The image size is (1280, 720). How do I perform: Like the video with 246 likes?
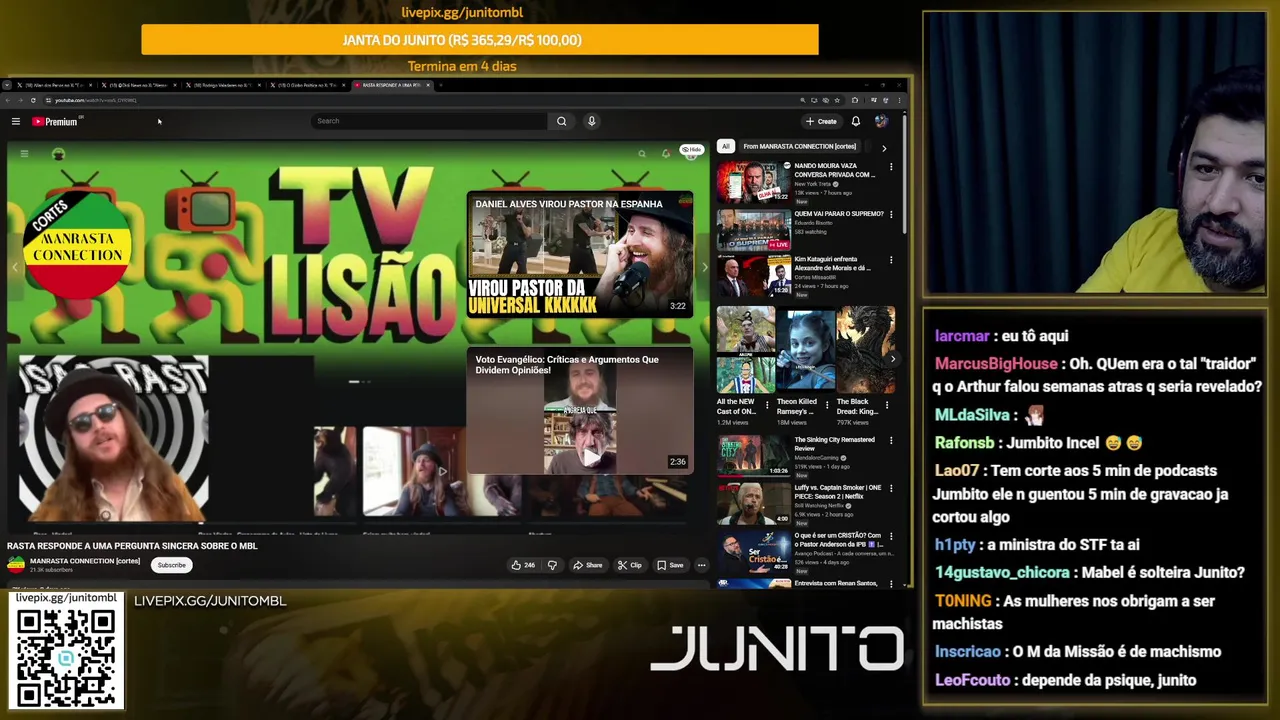coord(523,565)
